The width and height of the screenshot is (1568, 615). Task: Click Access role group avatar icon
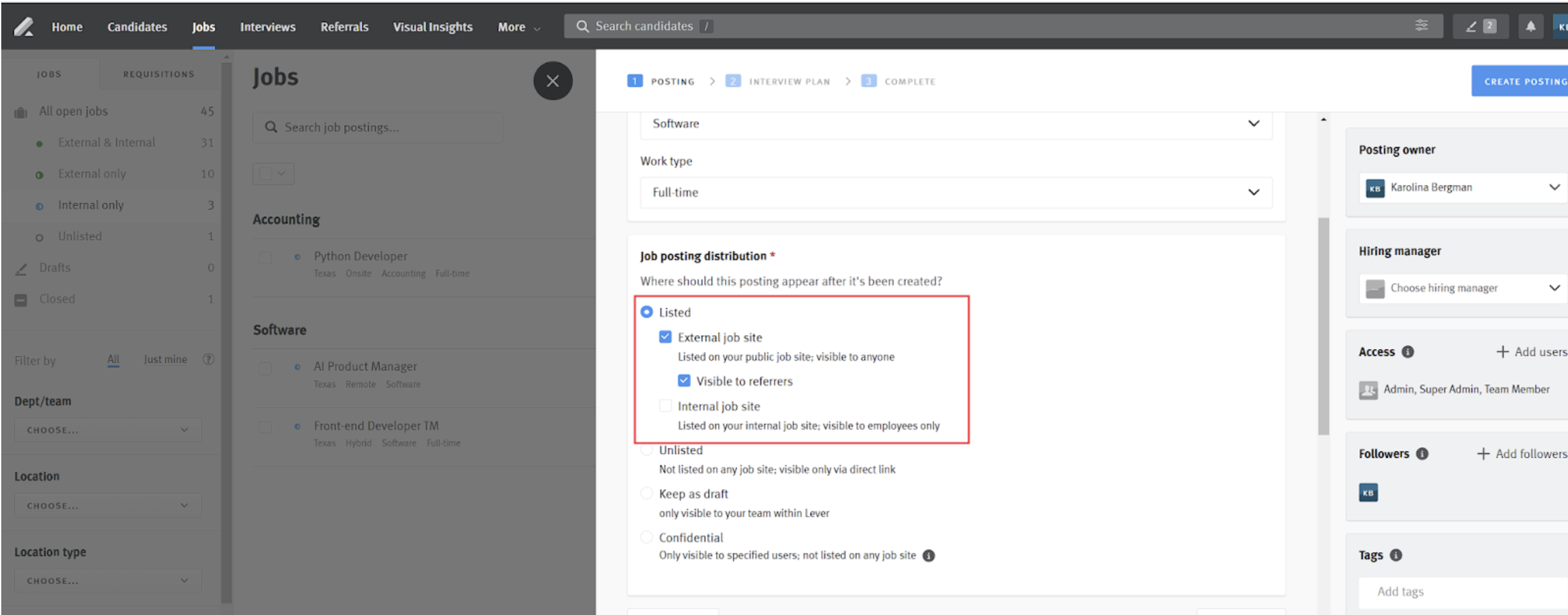pos(1368,390)
